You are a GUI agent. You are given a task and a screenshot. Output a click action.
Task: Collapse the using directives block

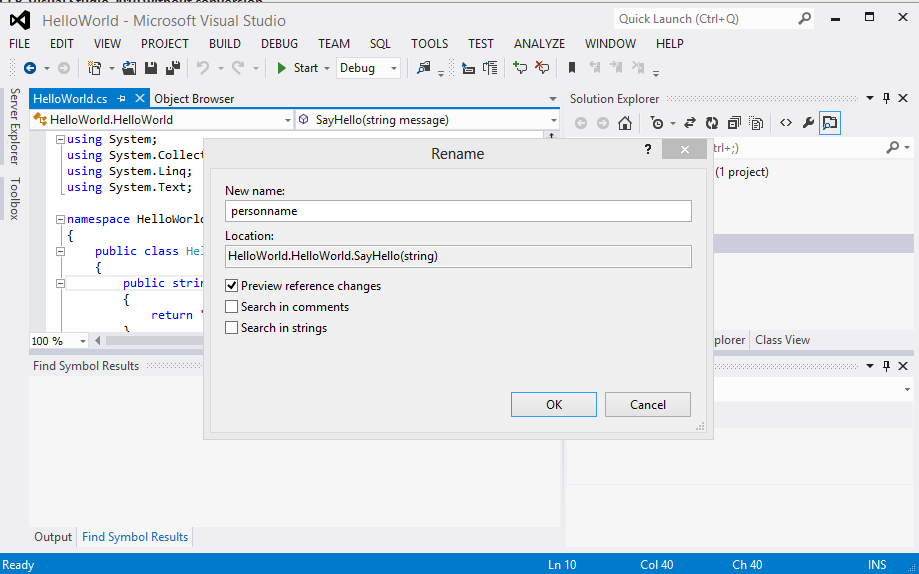[x=60, y=140]
